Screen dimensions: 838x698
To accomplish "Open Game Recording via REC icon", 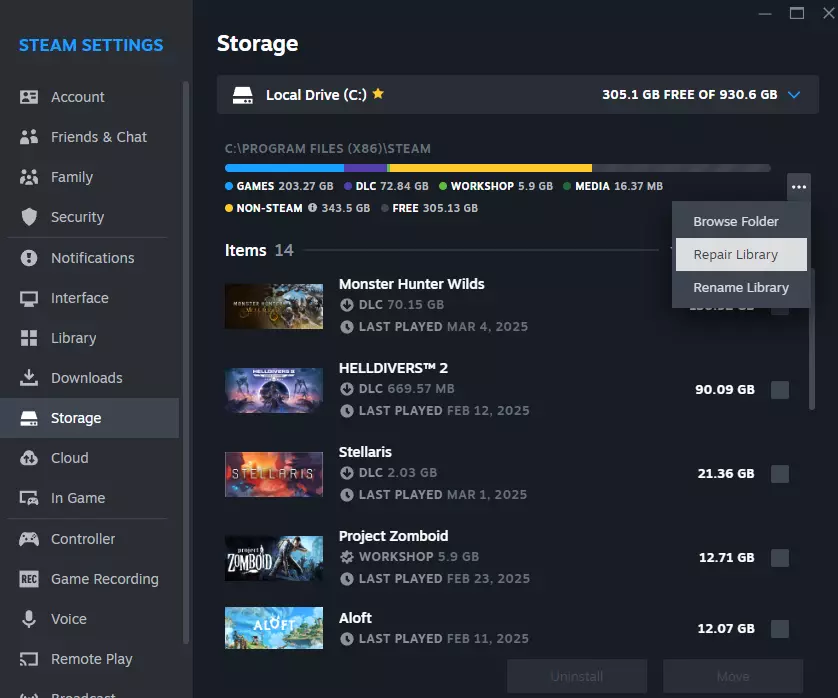I will (x=29, y=579).
